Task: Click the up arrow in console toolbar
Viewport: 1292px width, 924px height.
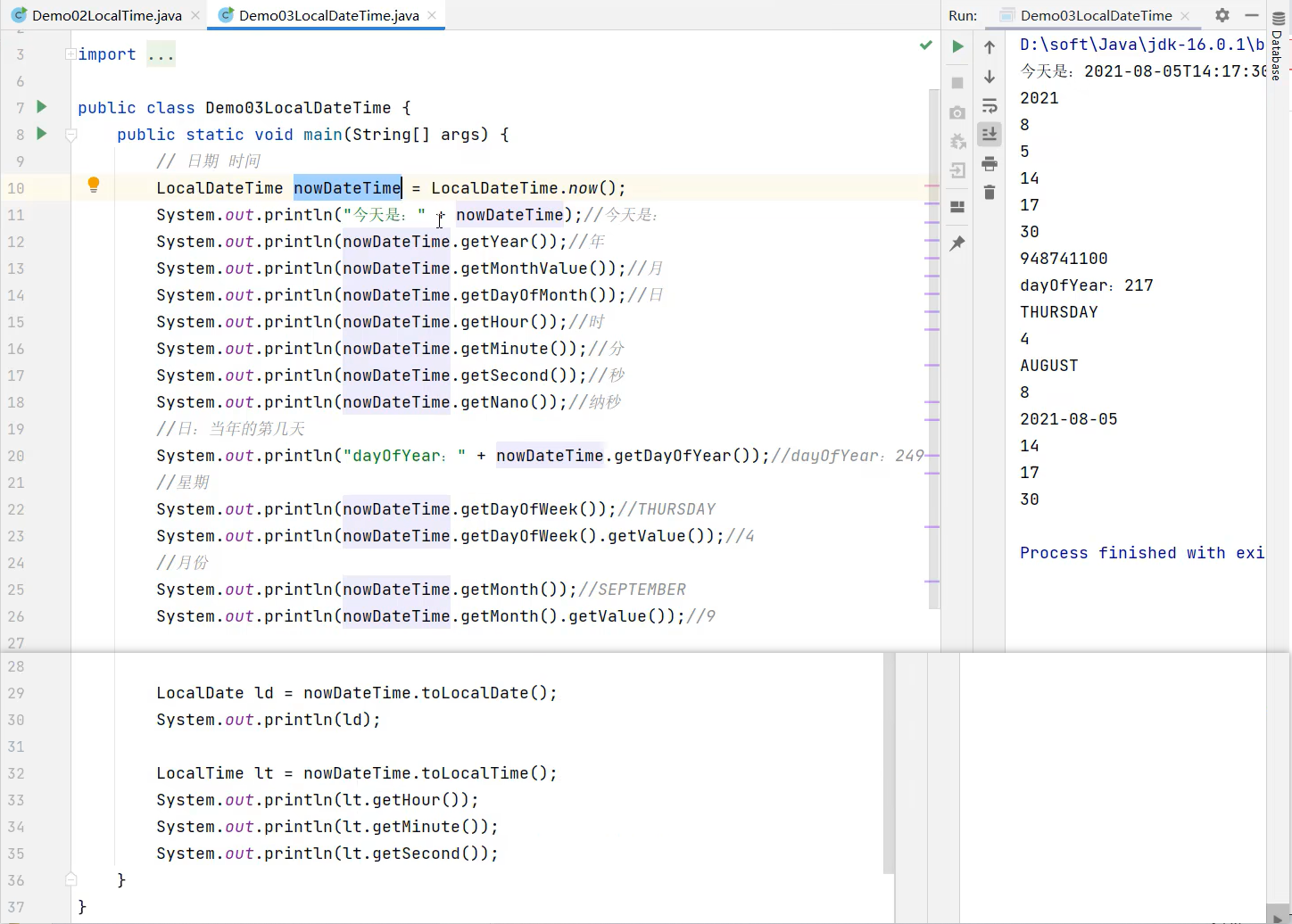Action: (x=990, y=47)
